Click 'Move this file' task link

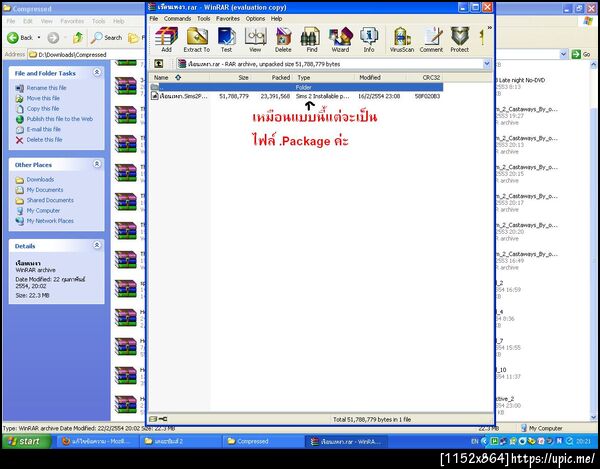click(43, 98)
